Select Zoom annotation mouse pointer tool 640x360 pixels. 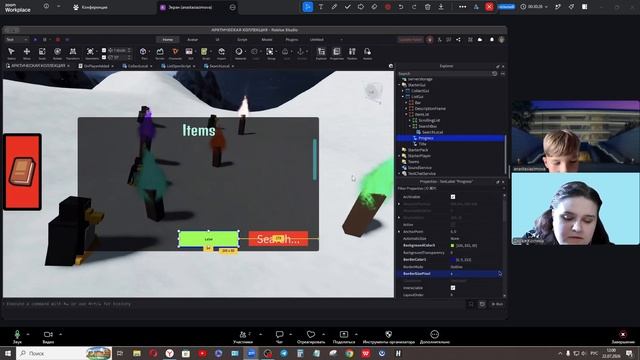(308, 7)
